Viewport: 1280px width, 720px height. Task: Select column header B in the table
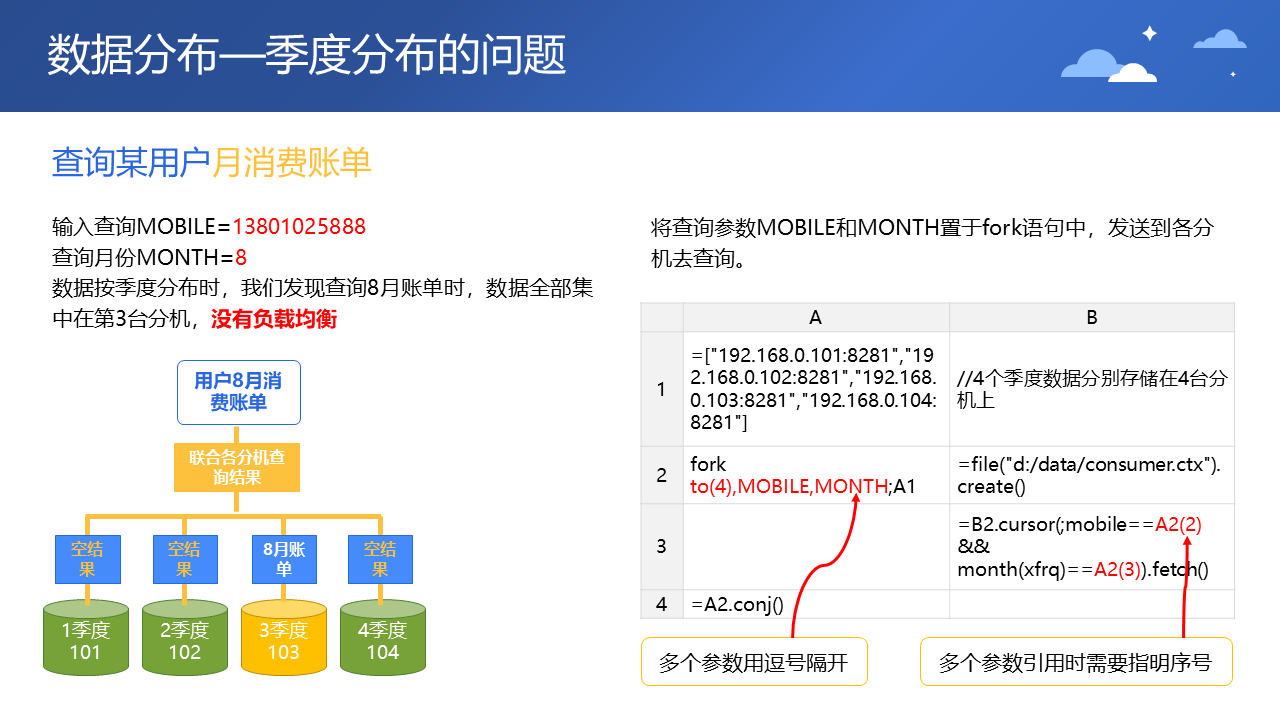[x=1092, y=317]
